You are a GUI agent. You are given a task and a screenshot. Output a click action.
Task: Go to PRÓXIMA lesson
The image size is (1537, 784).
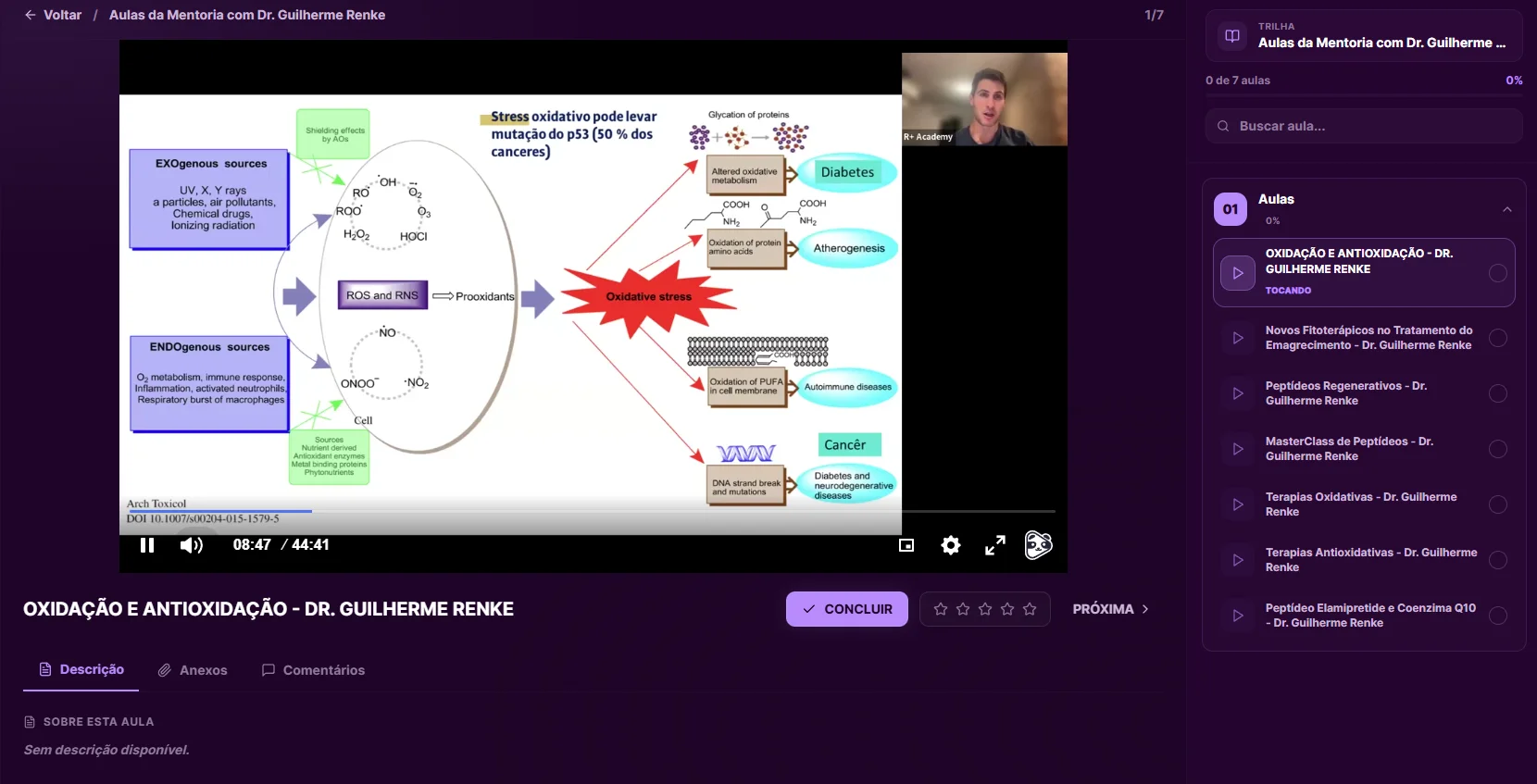[1111, 609]
